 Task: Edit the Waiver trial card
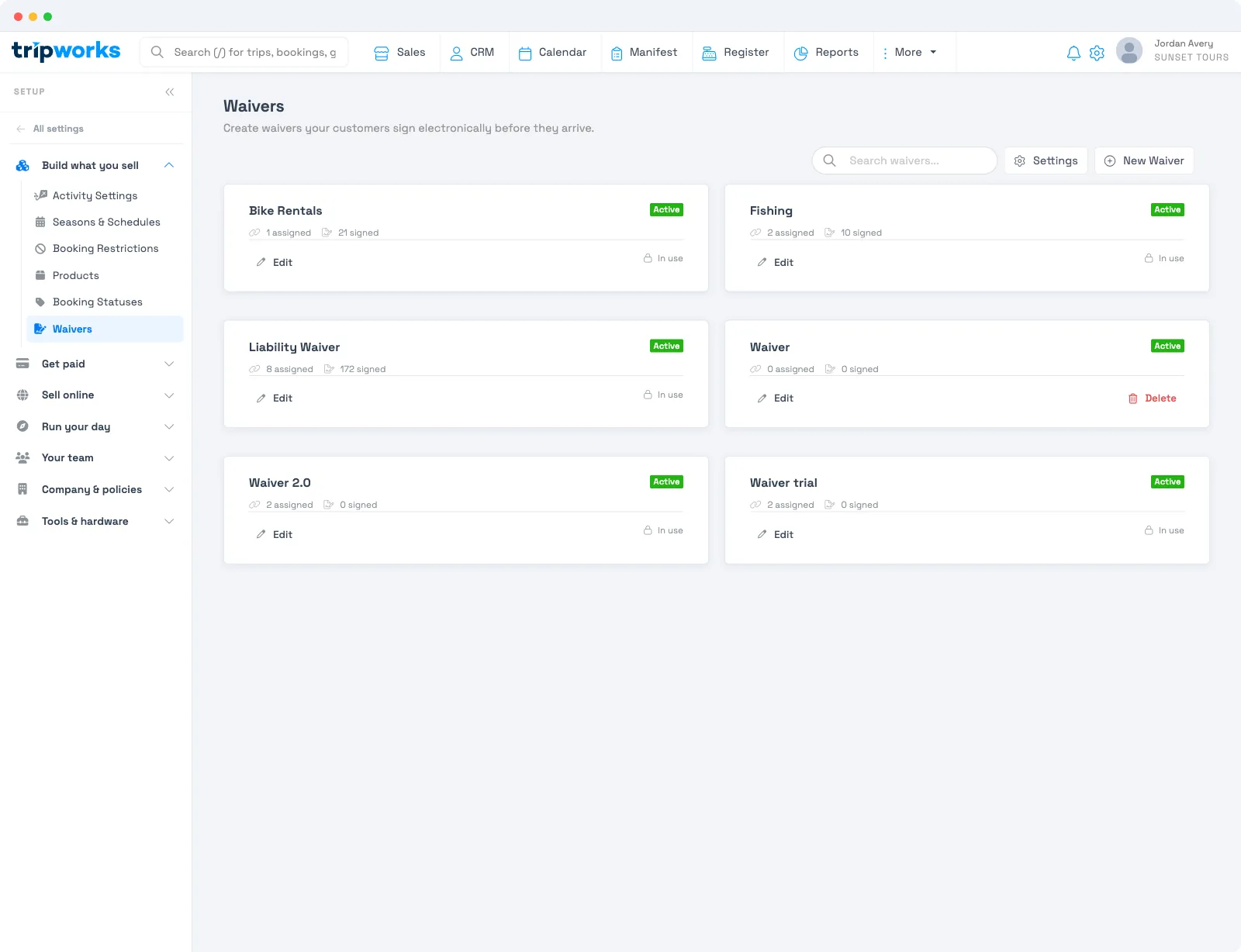[776, 534]
